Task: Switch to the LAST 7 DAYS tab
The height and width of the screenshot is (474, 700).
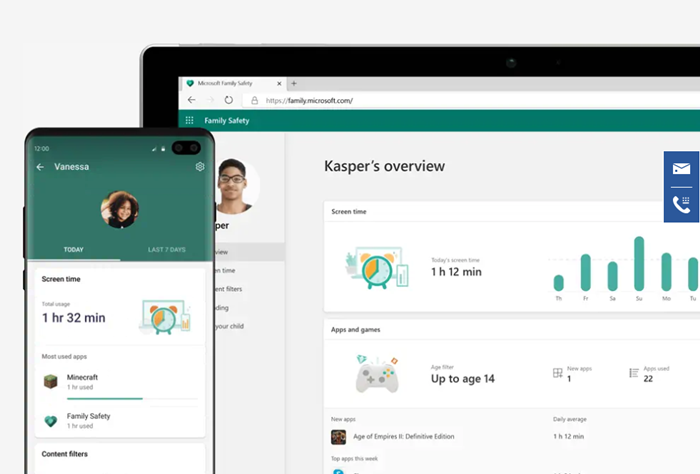Action: click(167, 249)
